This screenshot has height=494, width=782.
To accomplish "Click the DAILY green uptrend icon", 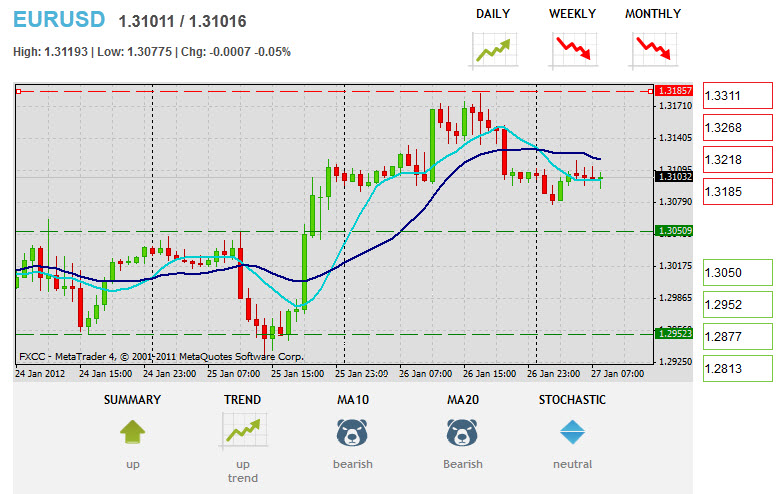I will pyautogui.click(x=494, y=50).
